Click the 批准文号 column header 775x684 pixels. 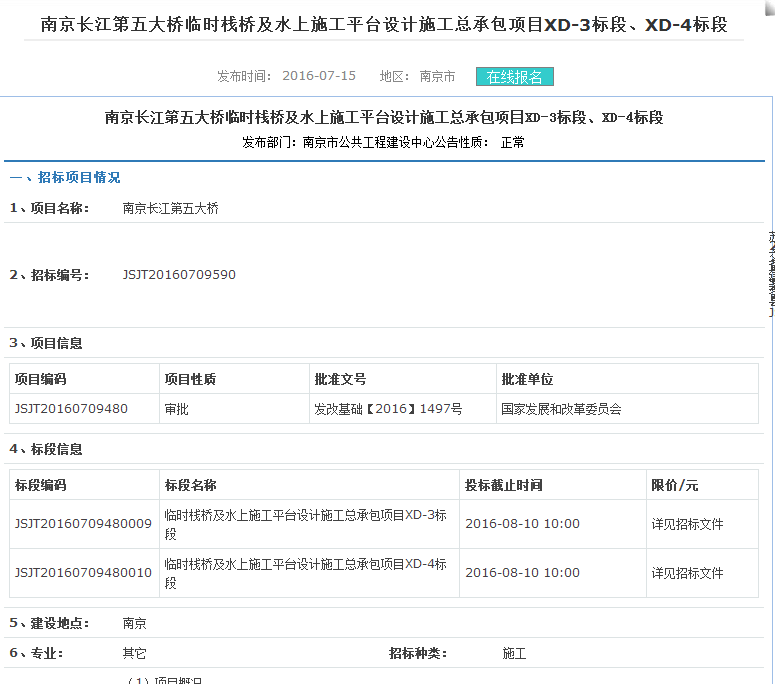[340, 379]
